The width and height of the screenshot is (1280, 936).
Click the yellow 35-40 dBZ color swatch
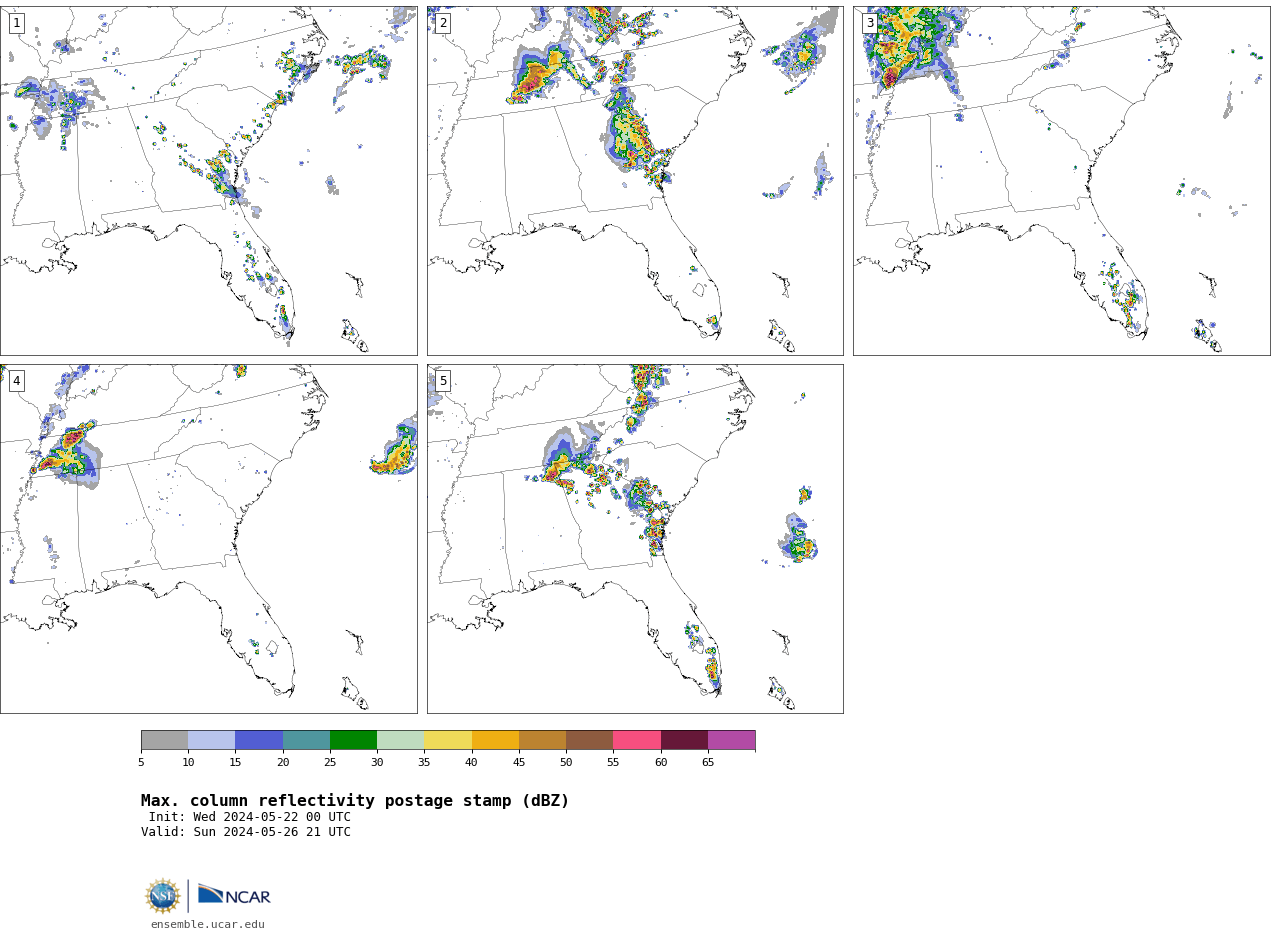[x=448, y=740]
